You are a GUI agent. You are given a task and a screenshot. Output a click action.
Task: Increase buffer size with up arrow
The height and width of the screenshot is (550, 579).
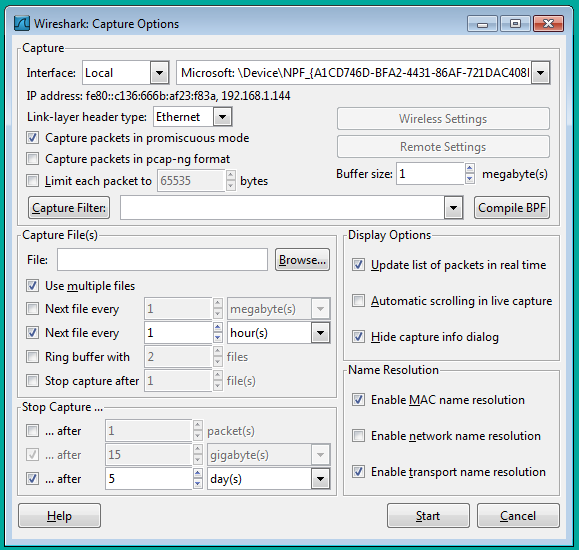(x=469, y=169)
